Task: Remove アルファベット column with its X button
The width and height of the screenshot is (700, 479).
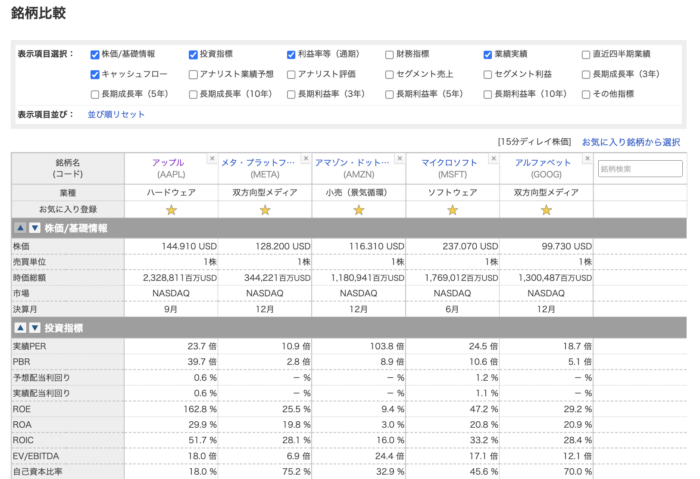Action: tap(588, 158)
